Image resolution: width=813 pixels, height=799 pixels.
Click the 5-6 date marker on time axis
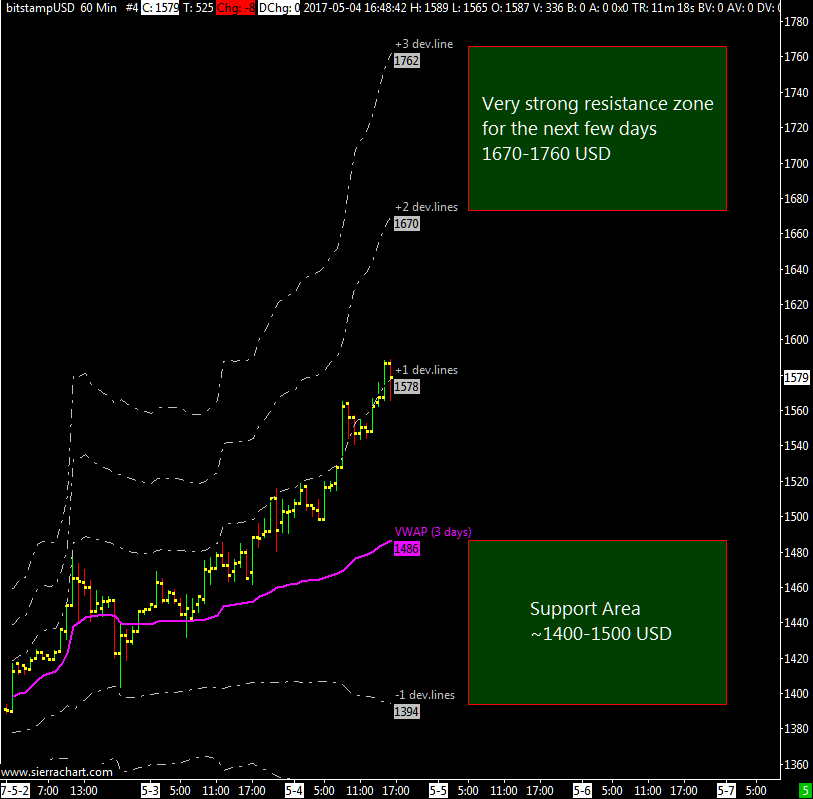click(582, 790)
